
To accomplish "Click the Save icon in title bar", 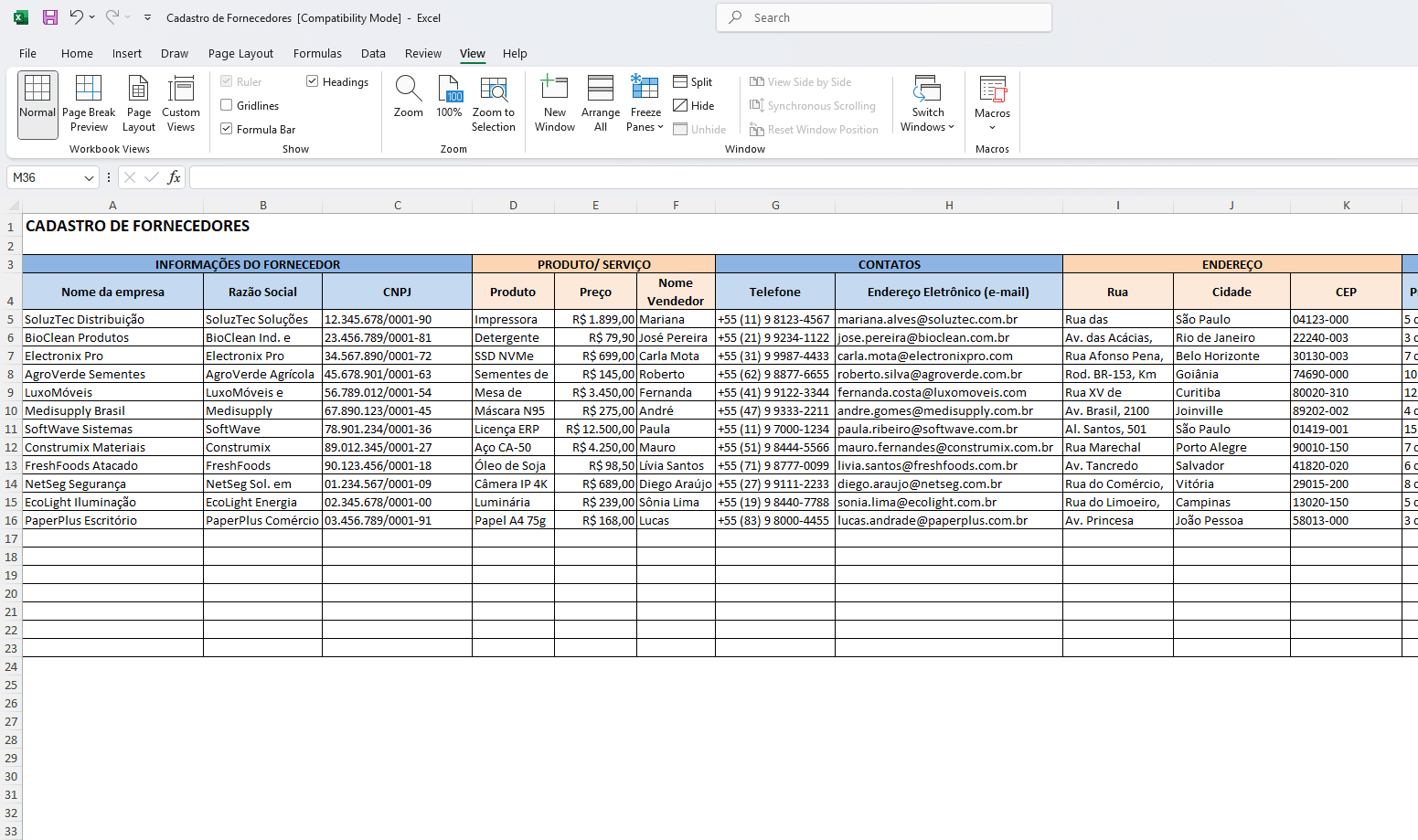I will click(x=50, y=17).
